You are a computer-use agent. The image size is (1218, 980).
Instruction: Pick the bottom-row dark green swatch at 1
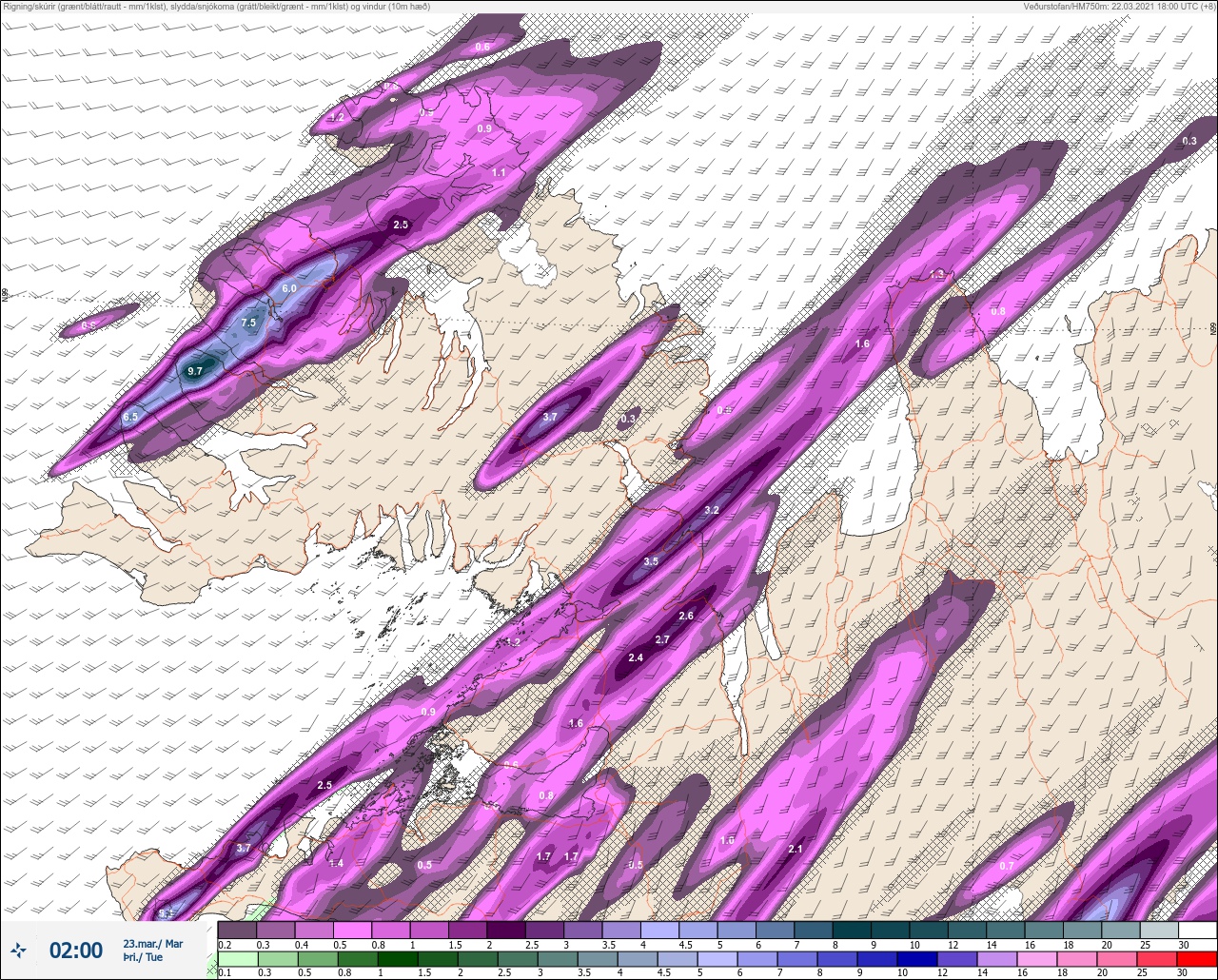tap(398, 958)
